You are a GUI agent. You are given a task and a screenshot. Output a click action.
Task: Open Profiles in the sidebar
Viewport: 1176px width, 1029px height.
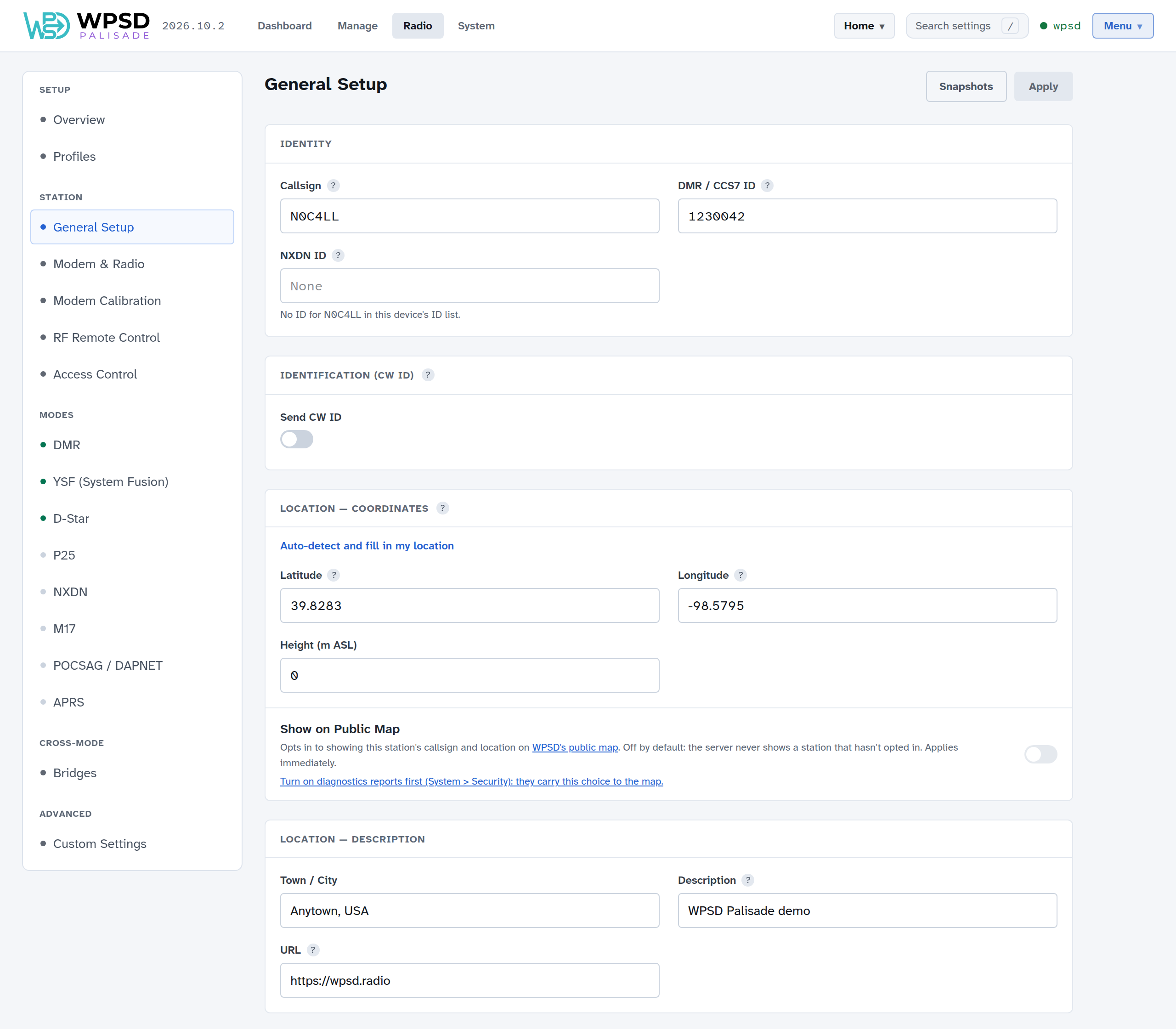(132, 156)
